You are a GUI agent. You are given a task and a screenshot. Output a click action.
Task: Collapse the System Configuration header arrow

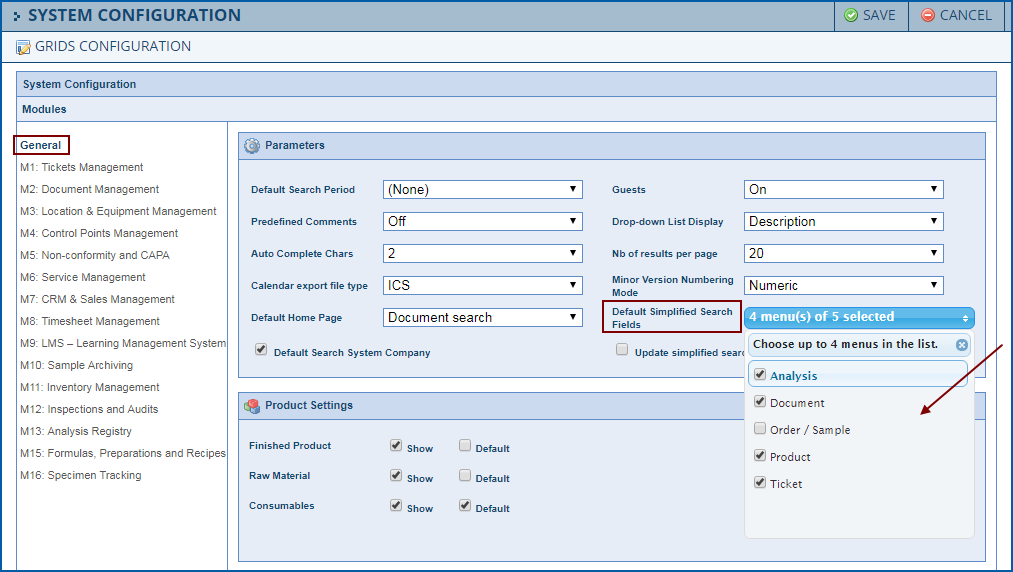[x=16, y=16]
